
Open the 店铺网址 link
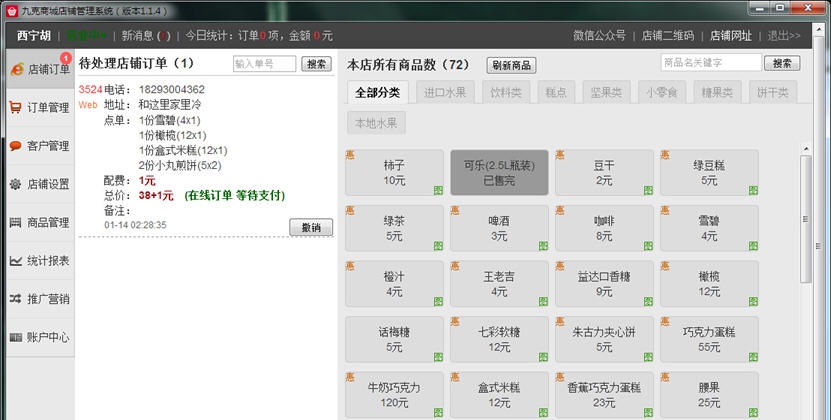731,36
